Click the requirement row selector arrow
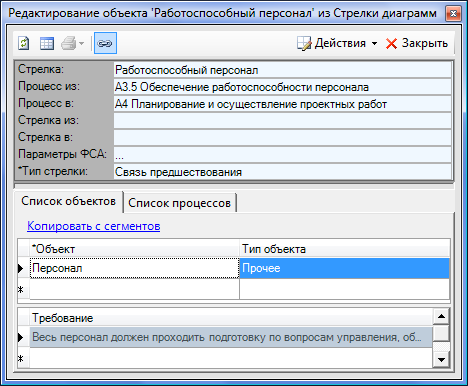This screenshot has width=468, height=386. point(21,337)
